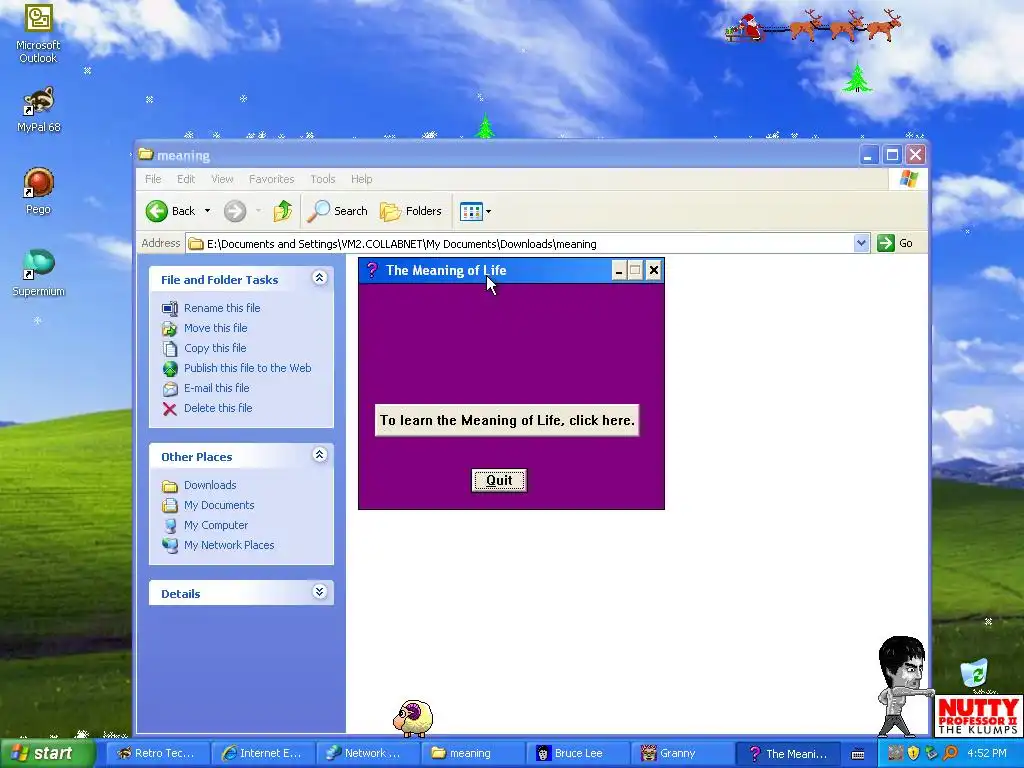Viewport: 1024px width, 768px height.
Task: Open the Tools menu
Action: (x=323, y=179)
